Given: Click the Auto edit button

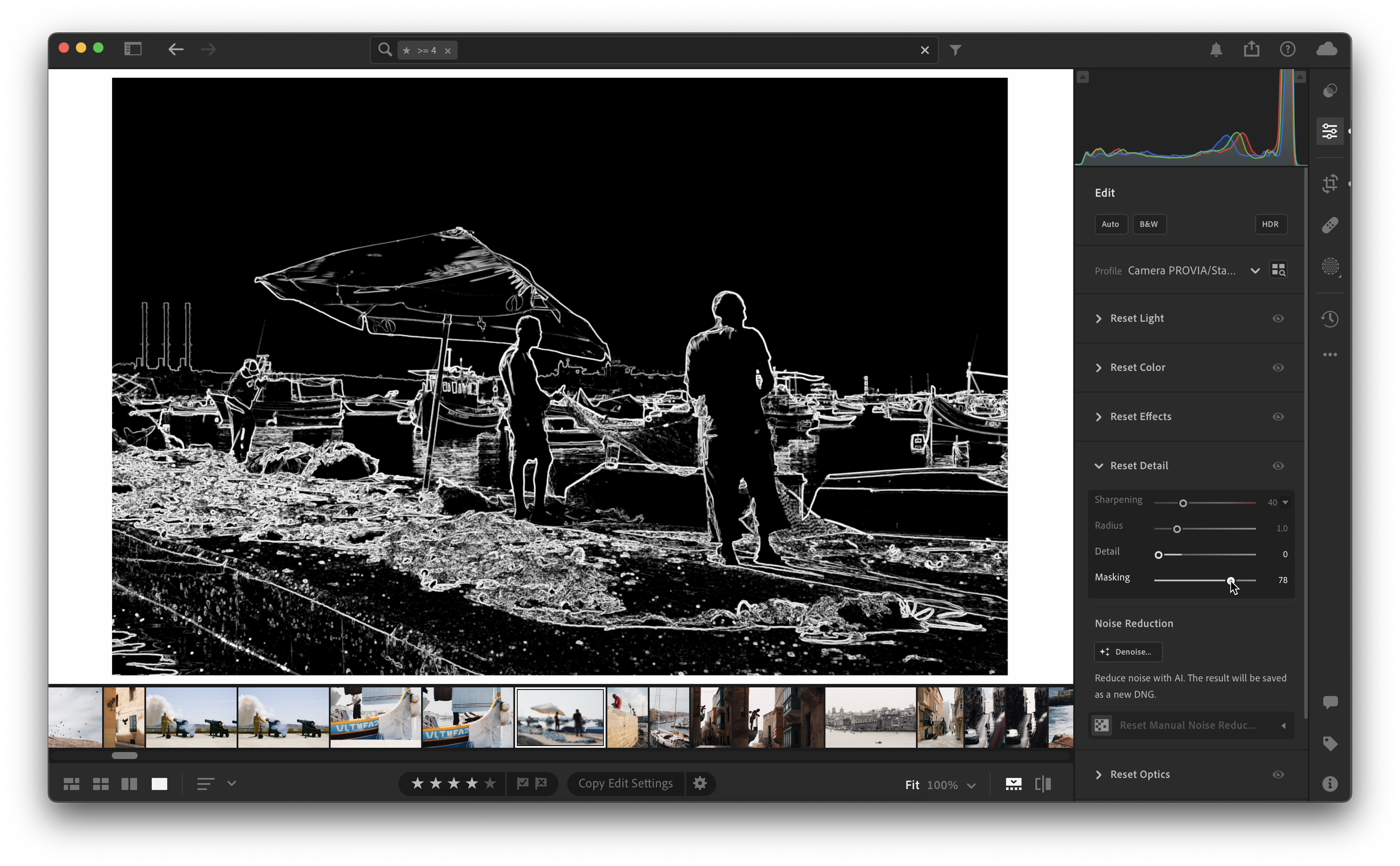Looking at the screenshot, I should (x=1110, y=225).
